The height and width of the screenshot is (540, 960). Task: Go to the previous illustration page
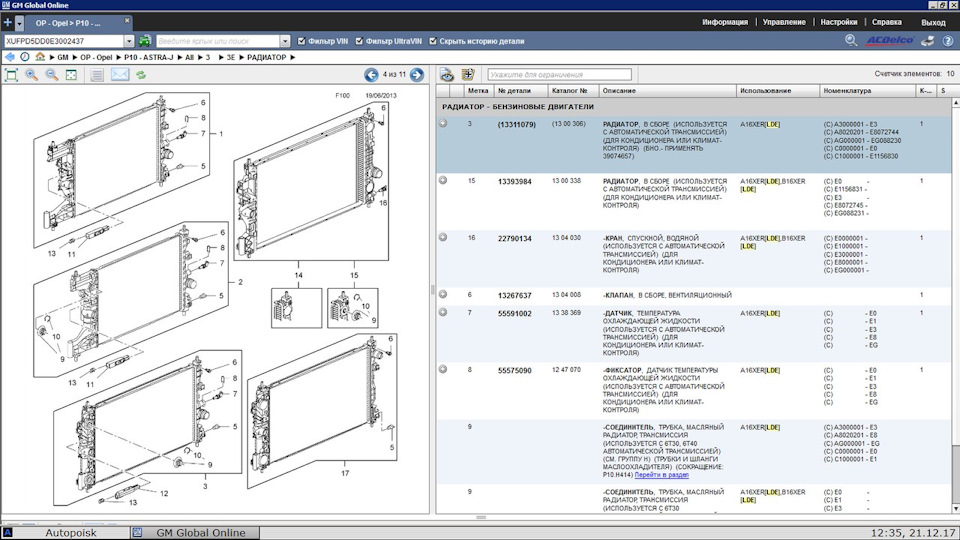coord(371,75)
